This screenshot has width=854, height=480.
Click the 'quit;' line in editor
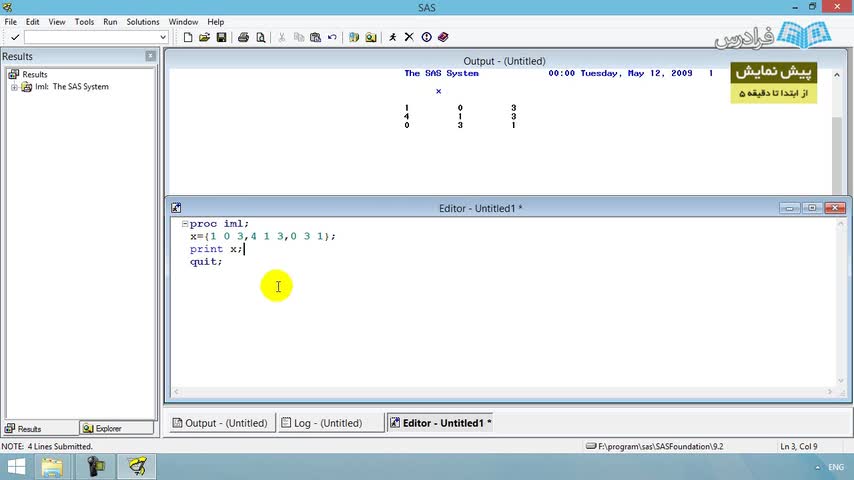pyautogui.click(x=206, y=262)
